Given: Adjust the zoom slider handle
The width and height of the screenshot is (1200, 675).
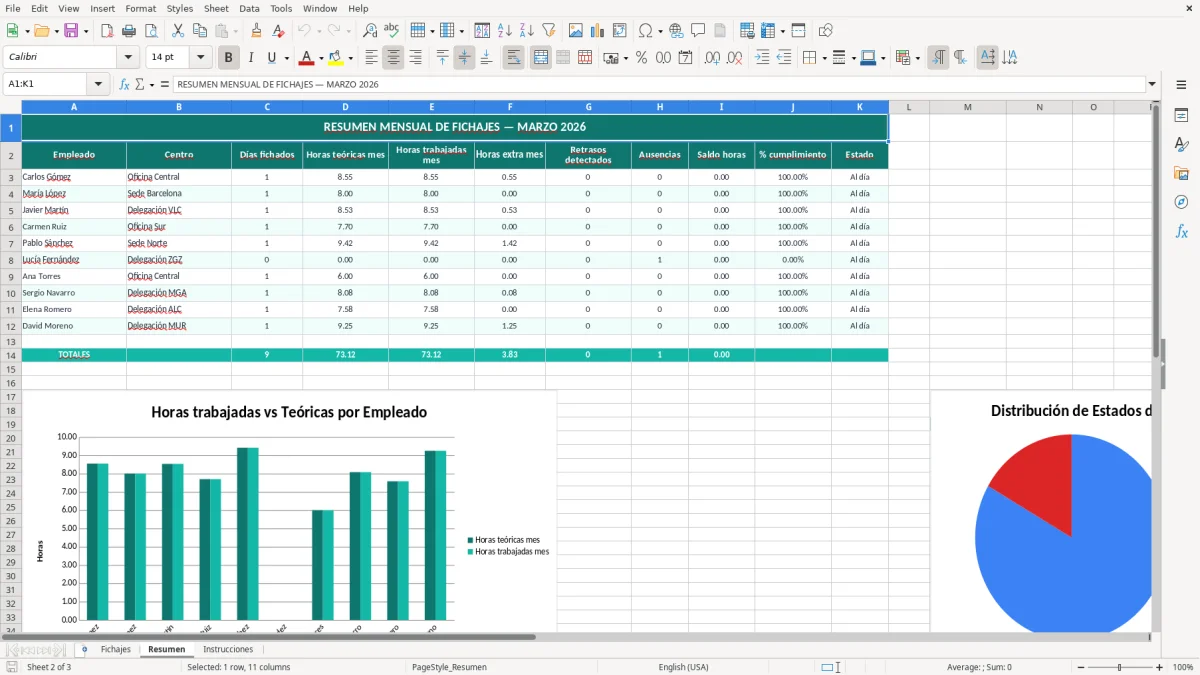Looking at the screenshot, I should [1119, 667].
